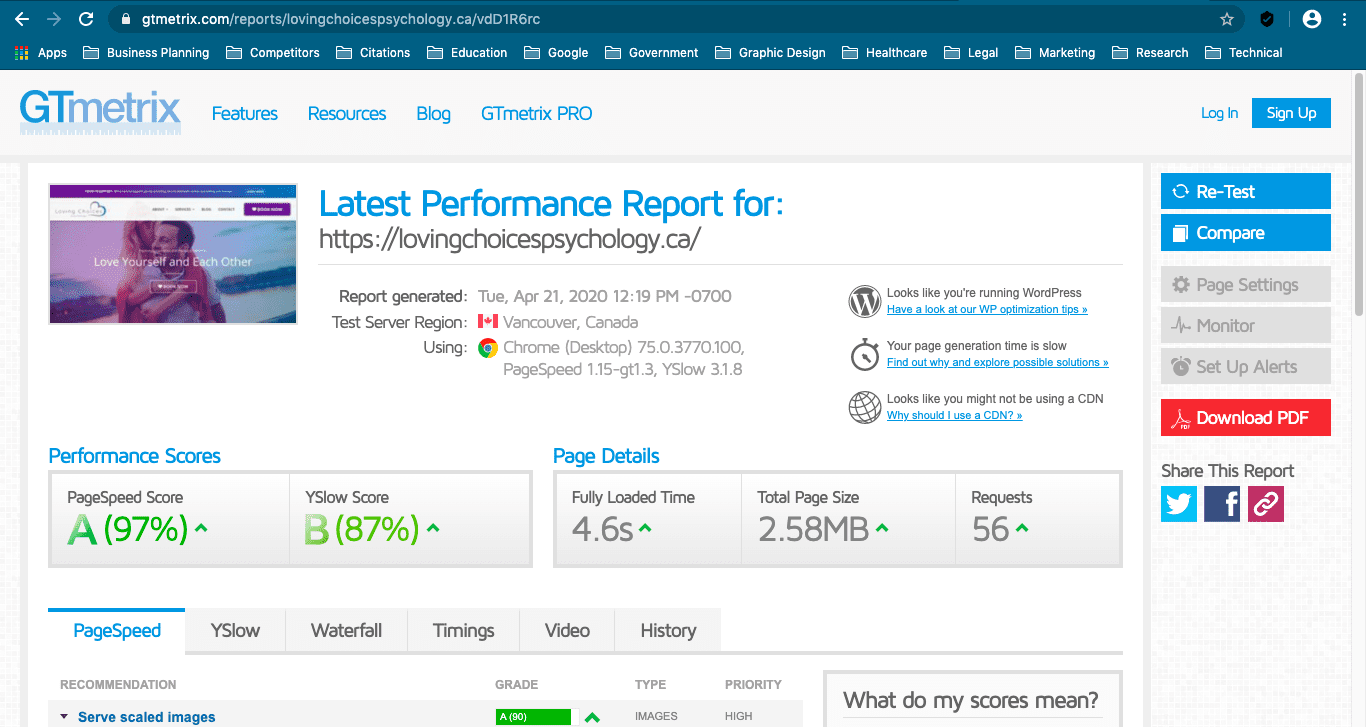Go to the GTmetrix Blog
Image resolution: width=1366 pixels, height=727 pixels.
click(x=433, y=114)
